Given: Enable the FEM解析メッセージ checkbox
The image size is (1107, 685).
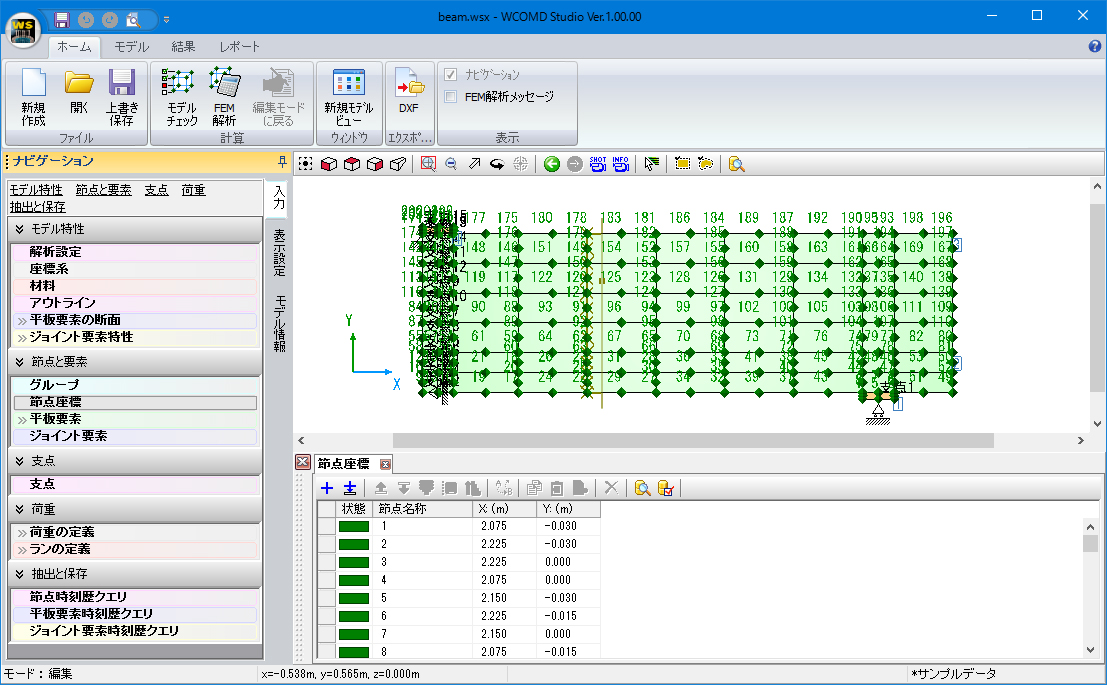Looking at the screenshot, I should [451, 97].
